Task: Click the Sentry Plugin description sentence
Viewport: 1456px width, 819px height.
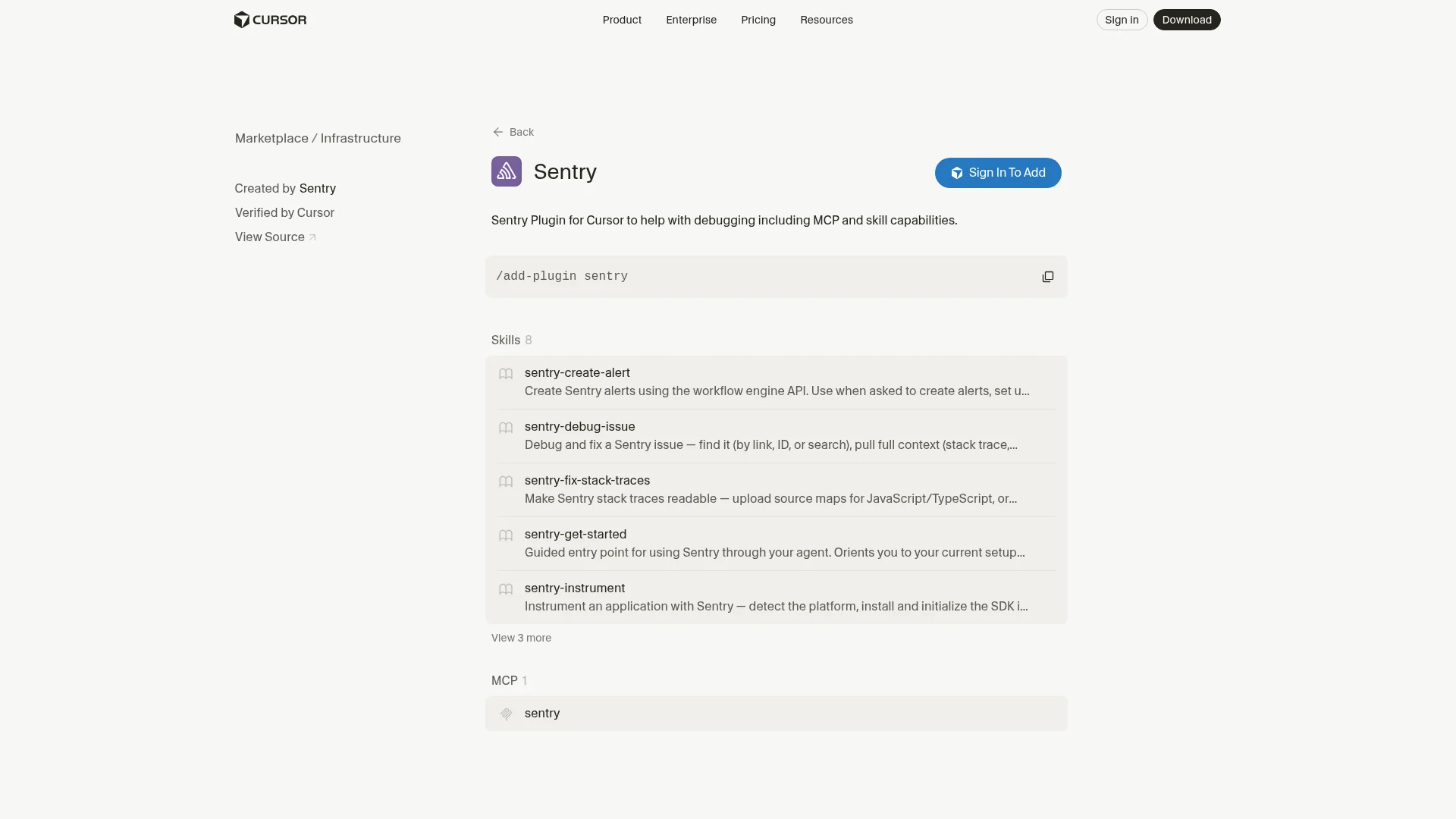Action: [x=724, y=220]
